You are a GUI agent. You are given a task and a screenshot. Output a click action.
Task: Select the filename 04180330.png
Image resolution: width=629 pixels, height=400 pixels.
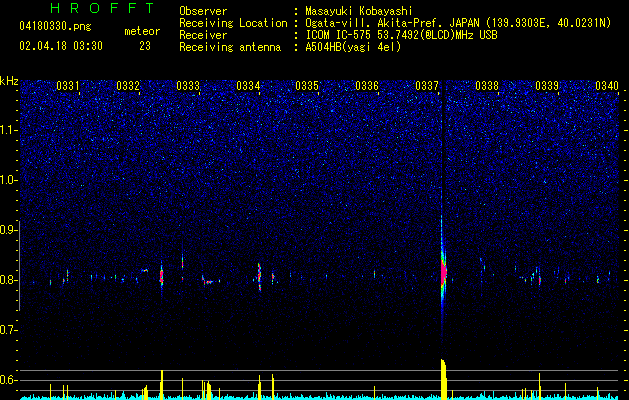(55, 27)
